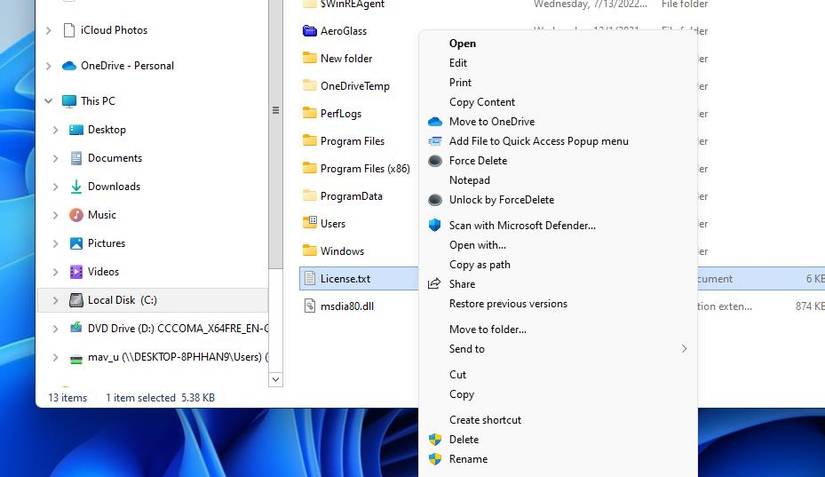
Task: Expand the DVD Drive (D:) tree node
Action: 55,329
